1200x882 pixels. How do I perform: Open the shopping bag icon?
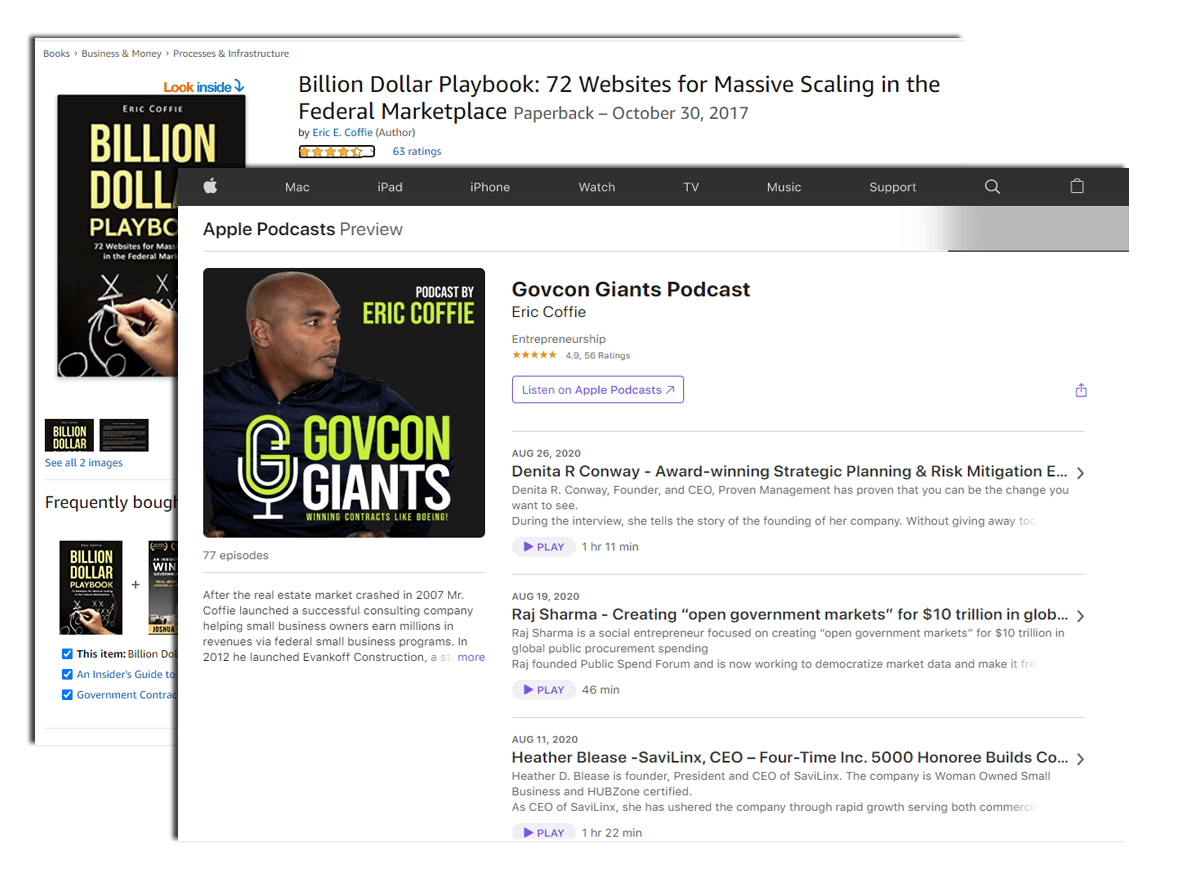[x=1077, y=186]
